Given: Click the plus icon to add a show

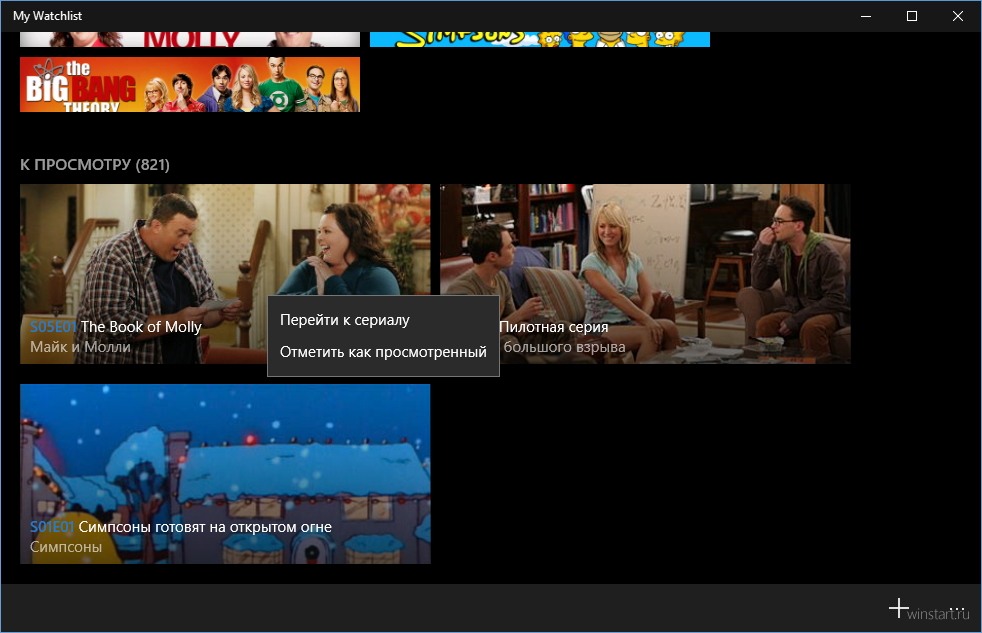Looking at the screenshot, I should (x=899, y=608).
